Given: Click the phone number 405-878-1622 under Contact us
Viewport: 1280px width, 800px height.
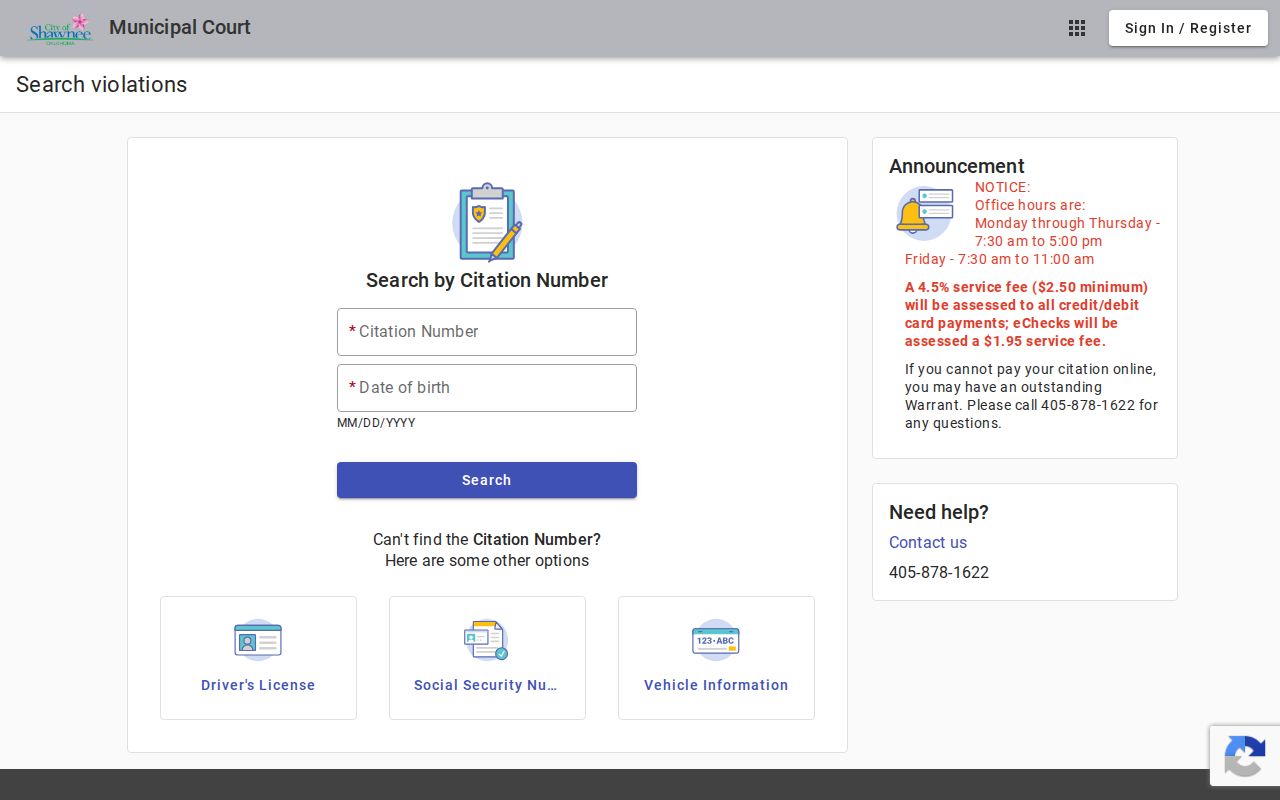Looking at the screenshot, I should 939,572.
